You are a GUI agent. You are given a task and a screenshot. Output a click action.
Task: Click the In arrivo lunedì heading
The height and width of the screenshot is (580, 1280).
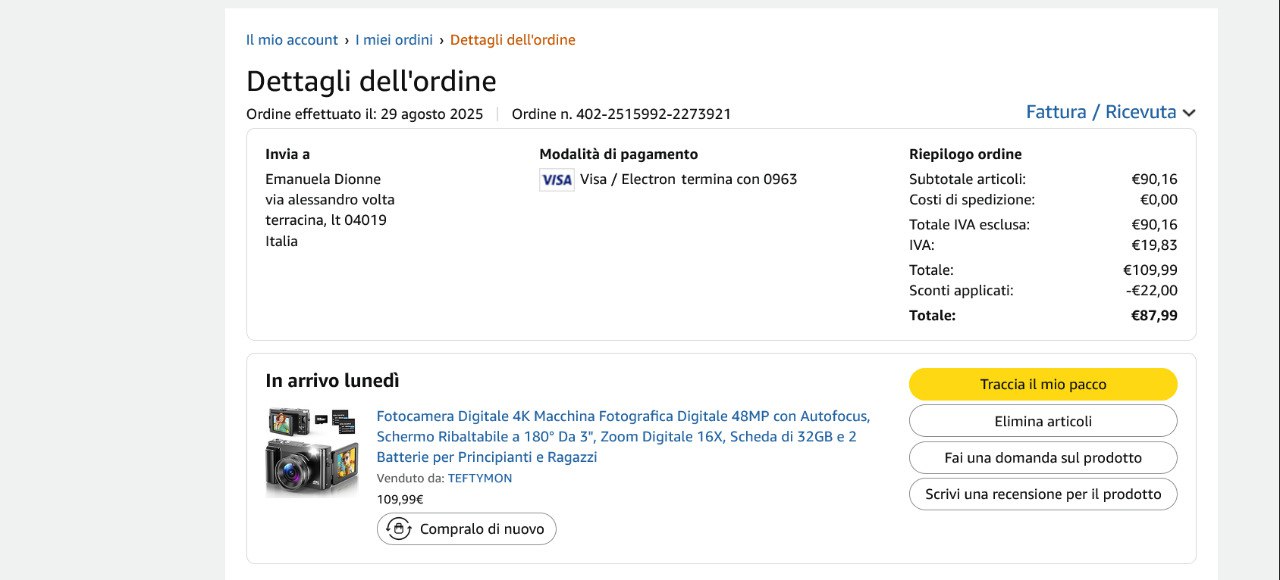pyautogui.click(x=332, y=381)
